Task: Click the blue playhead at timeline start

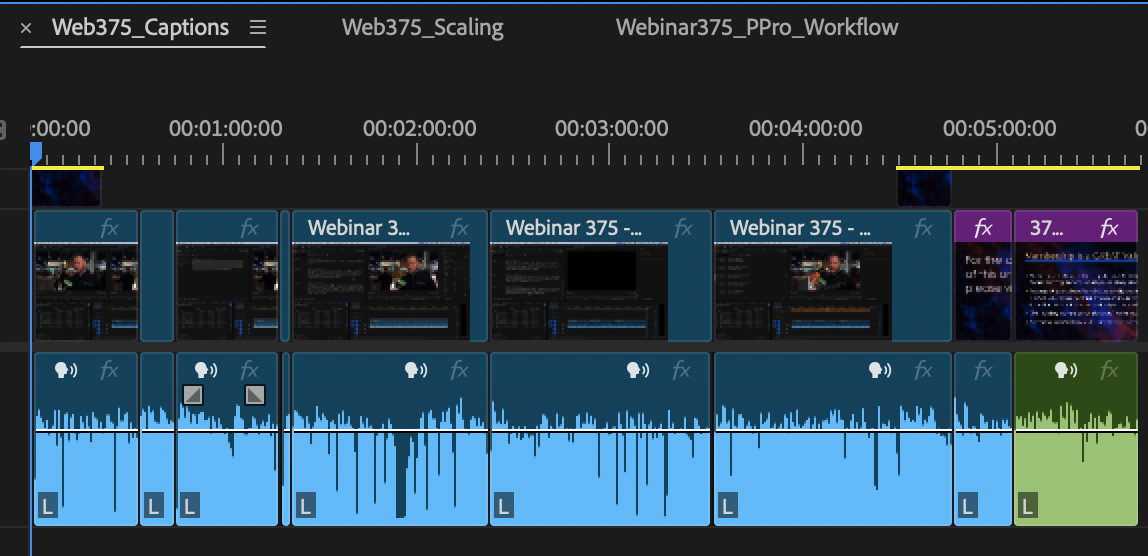Action: click(36, 152)
